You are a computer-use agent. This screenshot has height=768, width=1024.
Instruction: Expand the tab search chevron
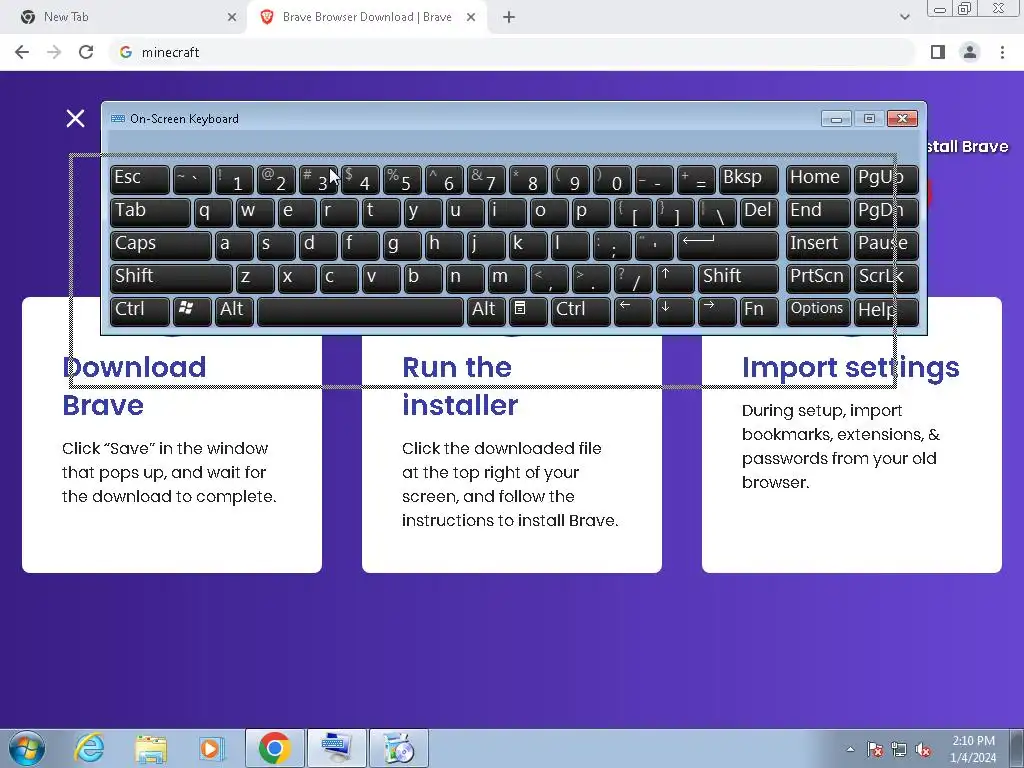pos(904,18)
